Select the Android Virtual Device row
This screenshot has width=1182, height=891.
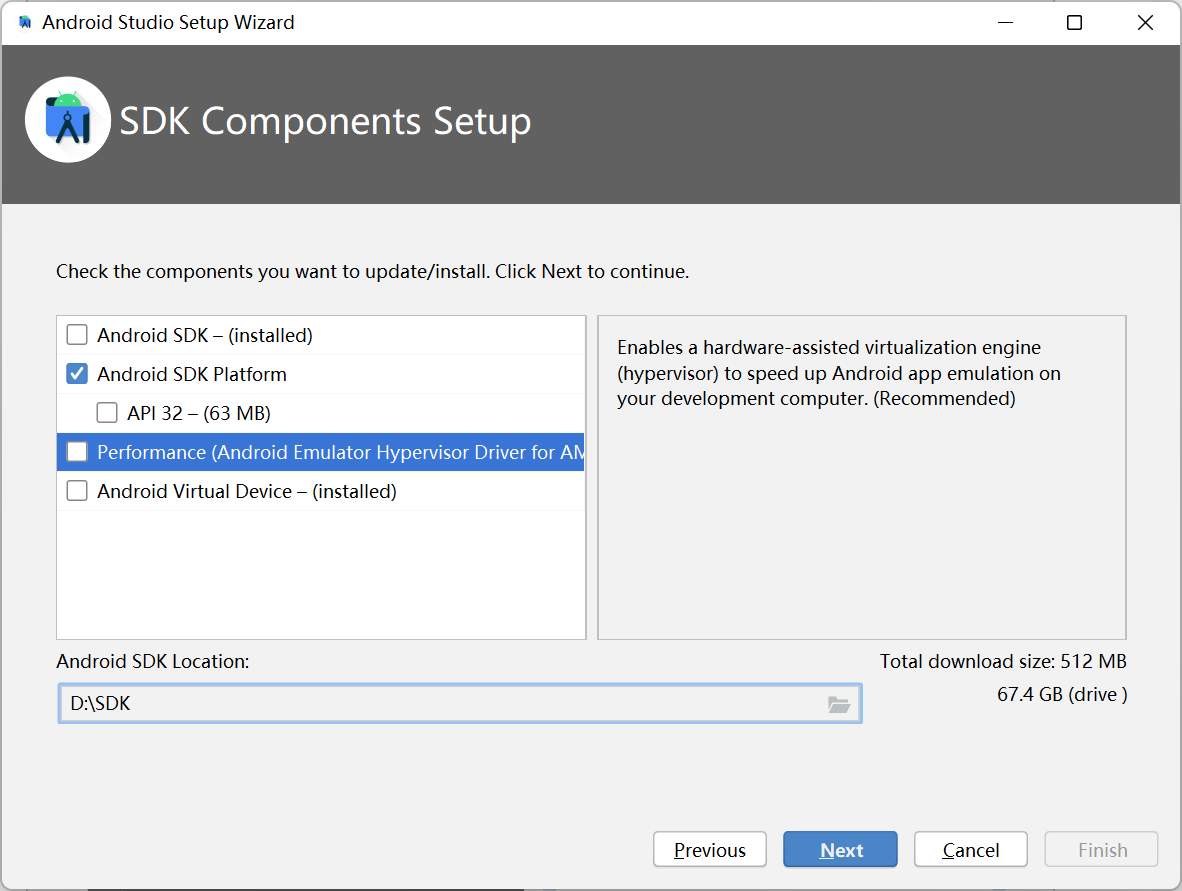[321, 491]
